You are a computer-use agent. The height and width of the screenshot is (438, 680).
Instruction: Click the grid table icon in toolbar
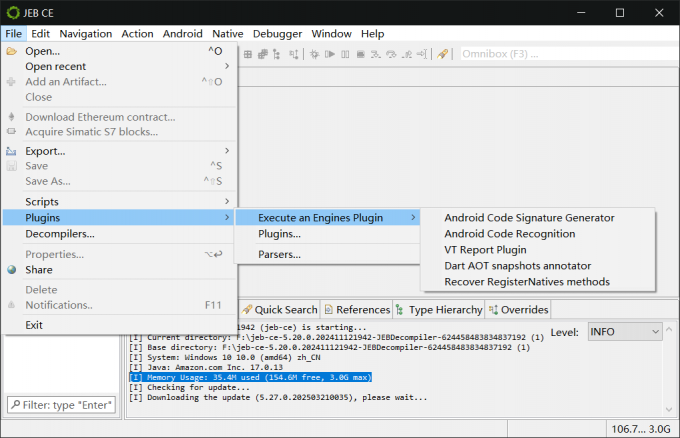pos(248,54)
